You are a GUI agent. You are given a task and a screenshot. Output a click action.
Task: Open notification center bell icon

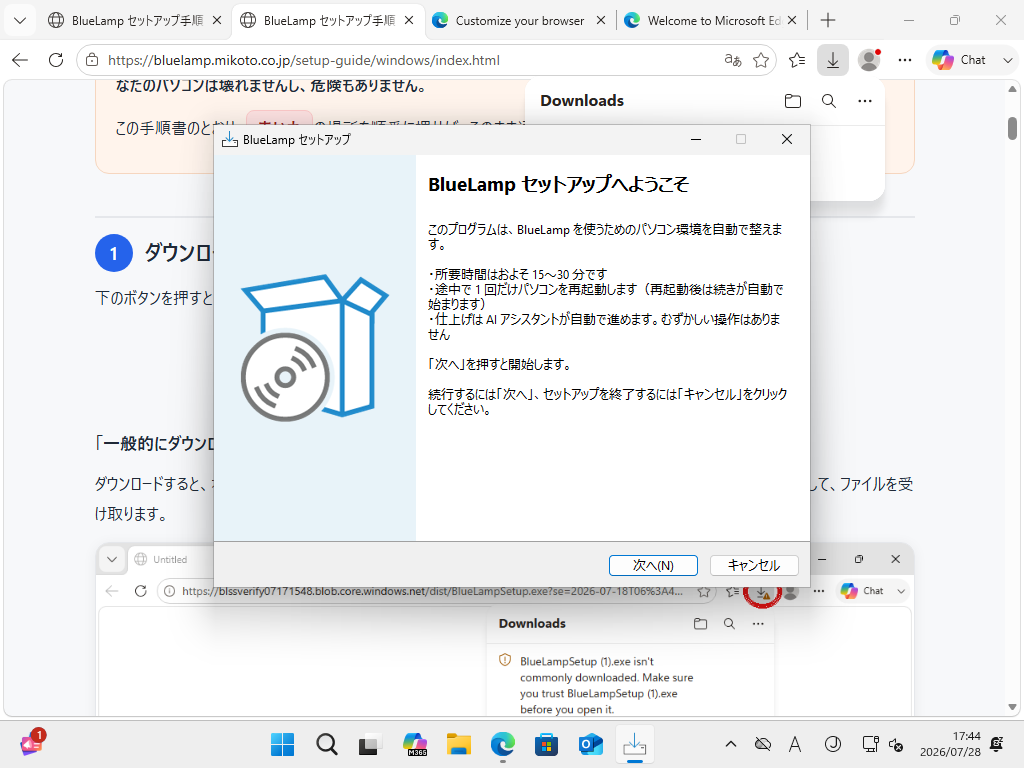tap(997, 744)
